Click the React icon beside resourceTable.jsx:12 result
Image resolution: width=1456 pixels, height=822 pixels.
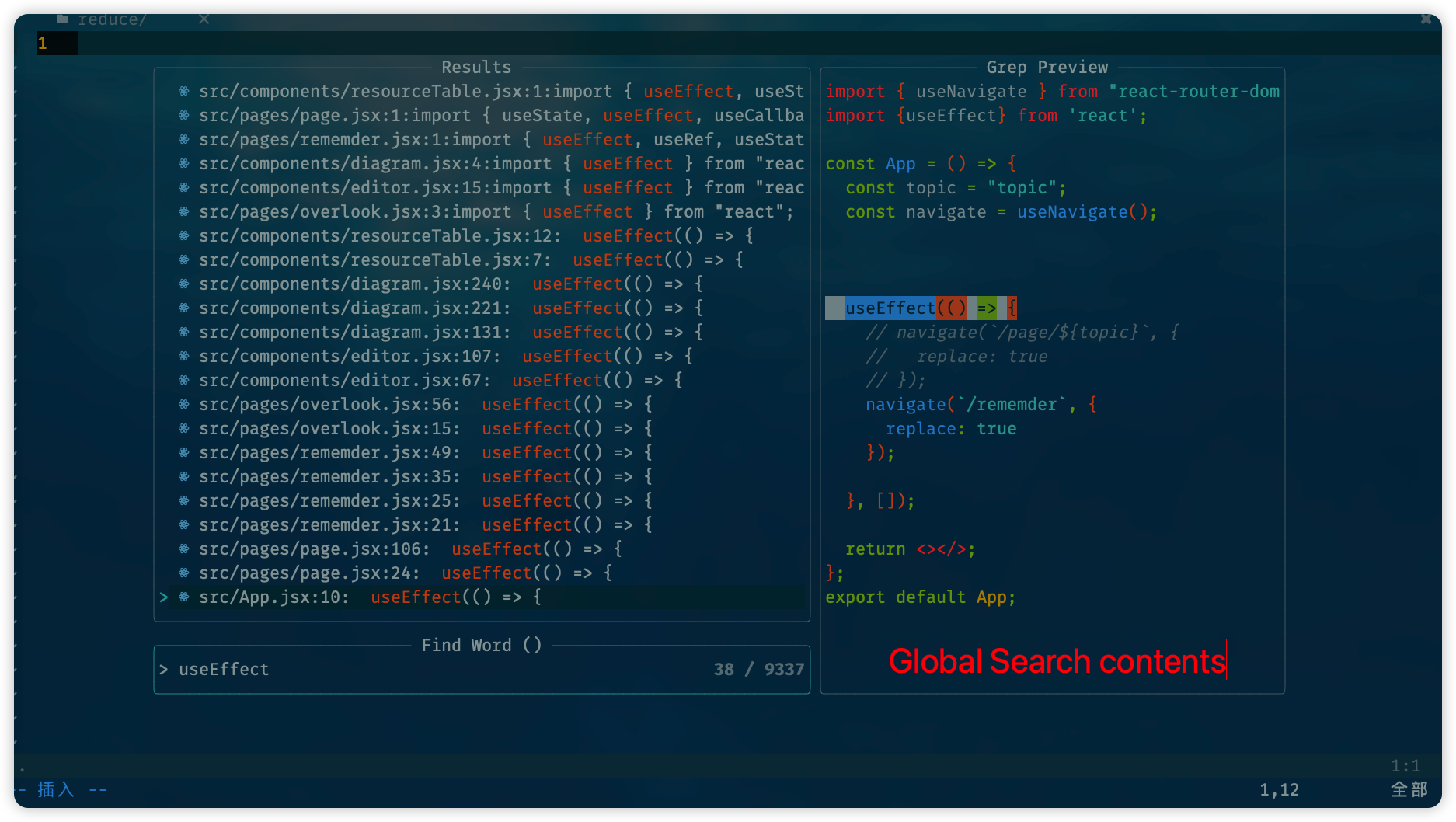point(184,235)
